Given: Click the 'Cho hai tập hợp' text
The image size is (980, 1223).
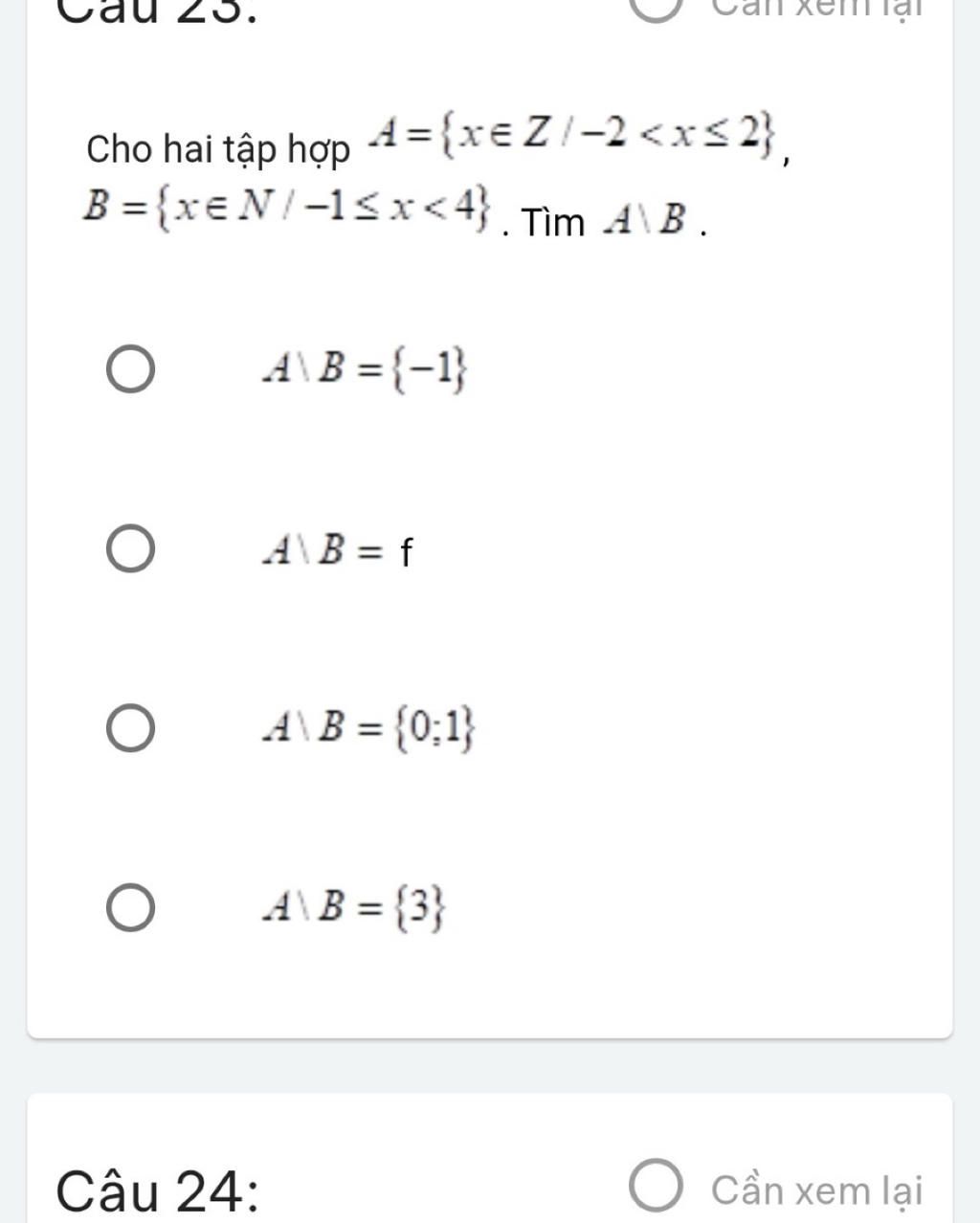Looking at the screenshot, I should pyautogui.click(x=217, y=150).
